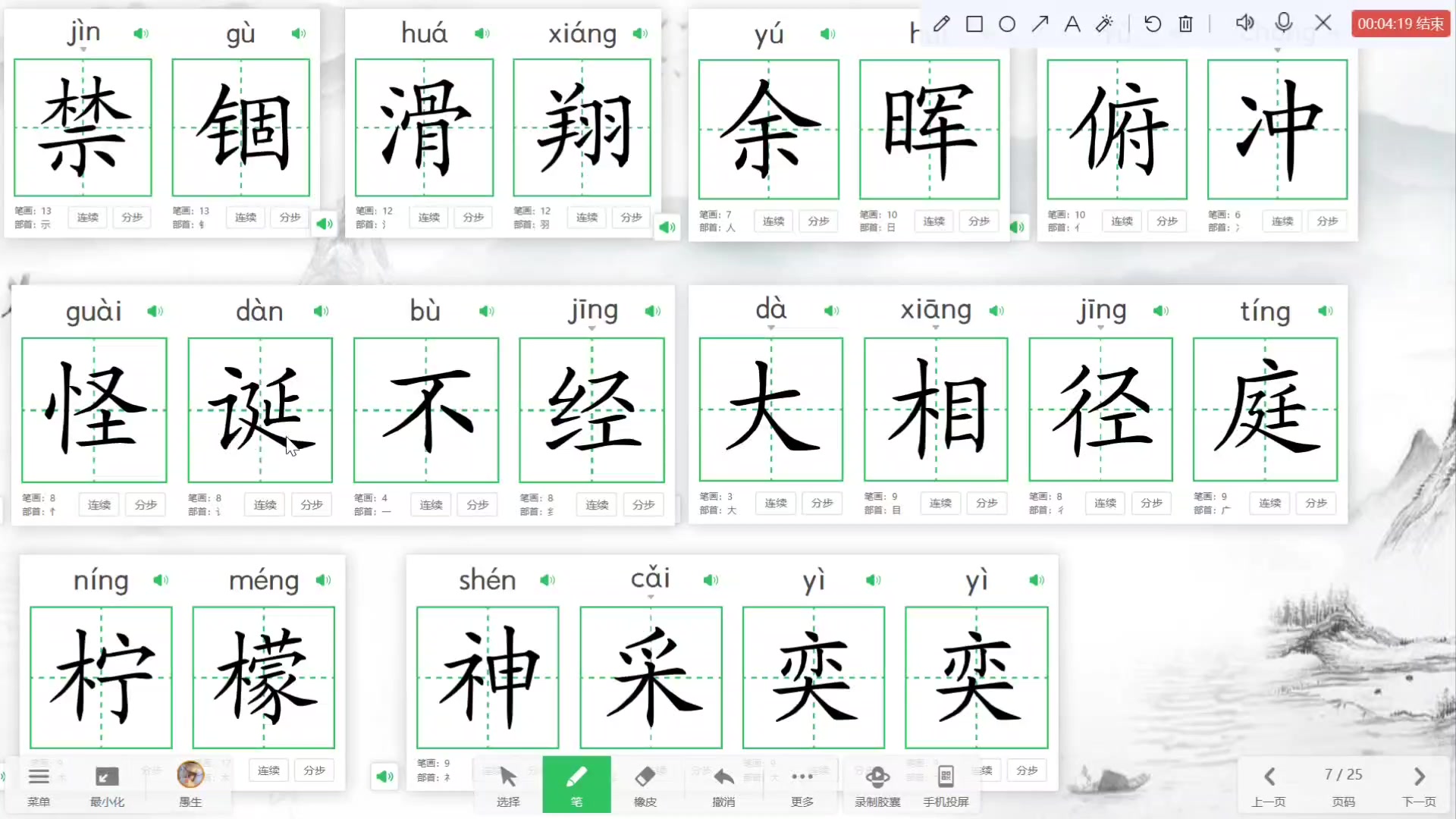
Task: Click the circle shape tool icon
Action: point(1006,23)
